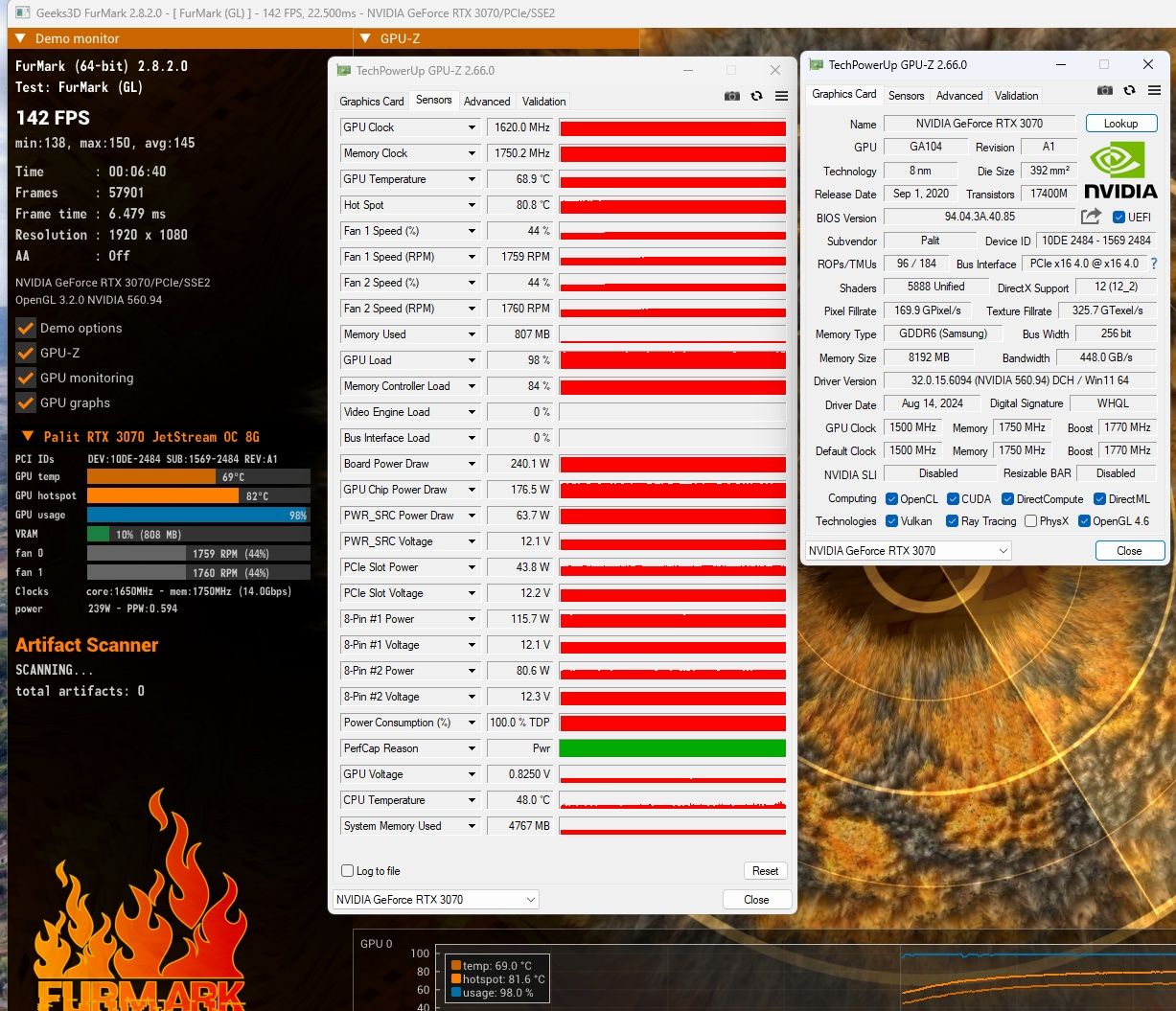The height and width of the screenshot is (1011, 1176).
Task: Open GPU selector combo box in Graphics Card window
Action: (909, 551)
